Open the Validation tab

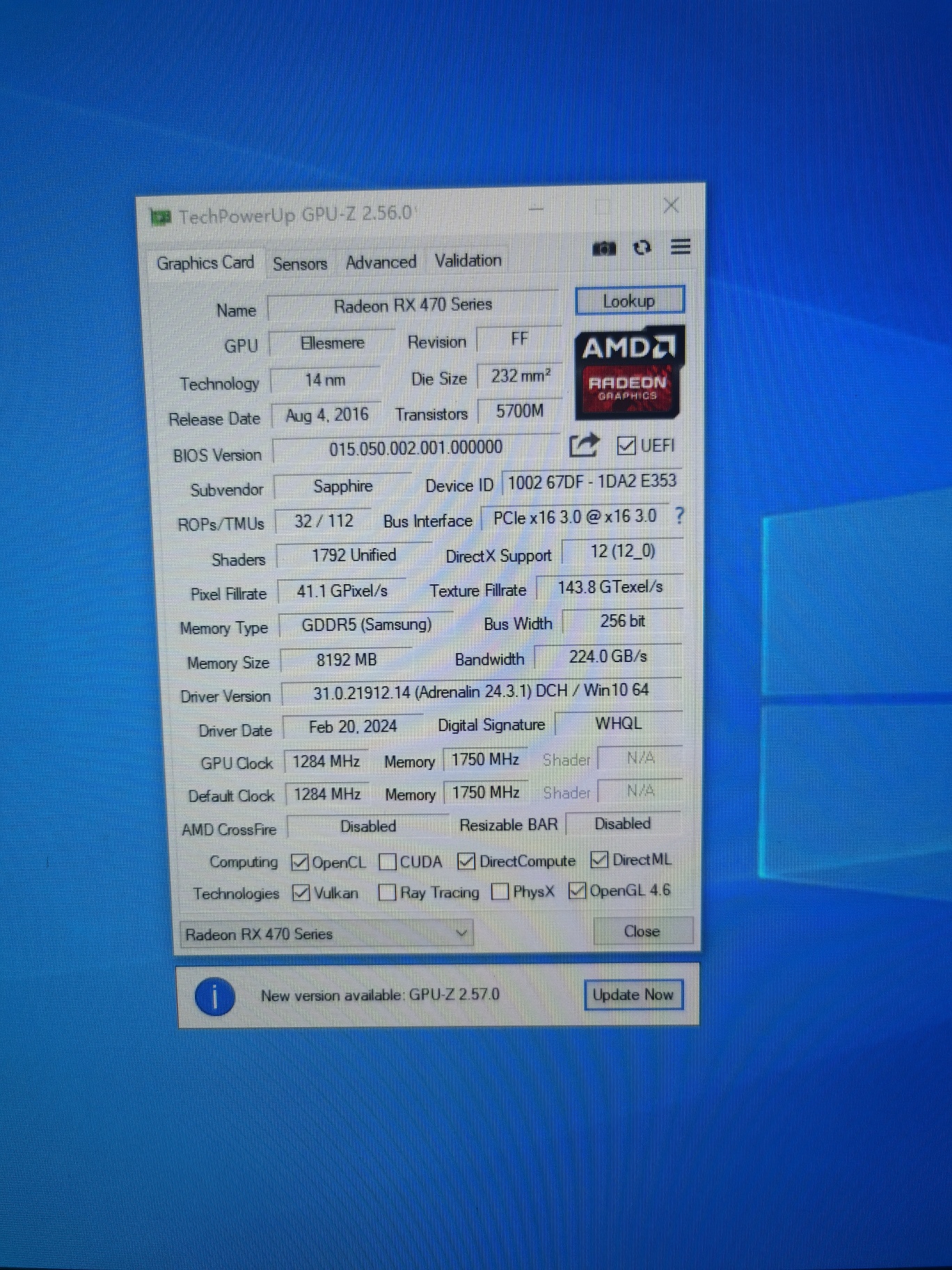click(468, 261)
